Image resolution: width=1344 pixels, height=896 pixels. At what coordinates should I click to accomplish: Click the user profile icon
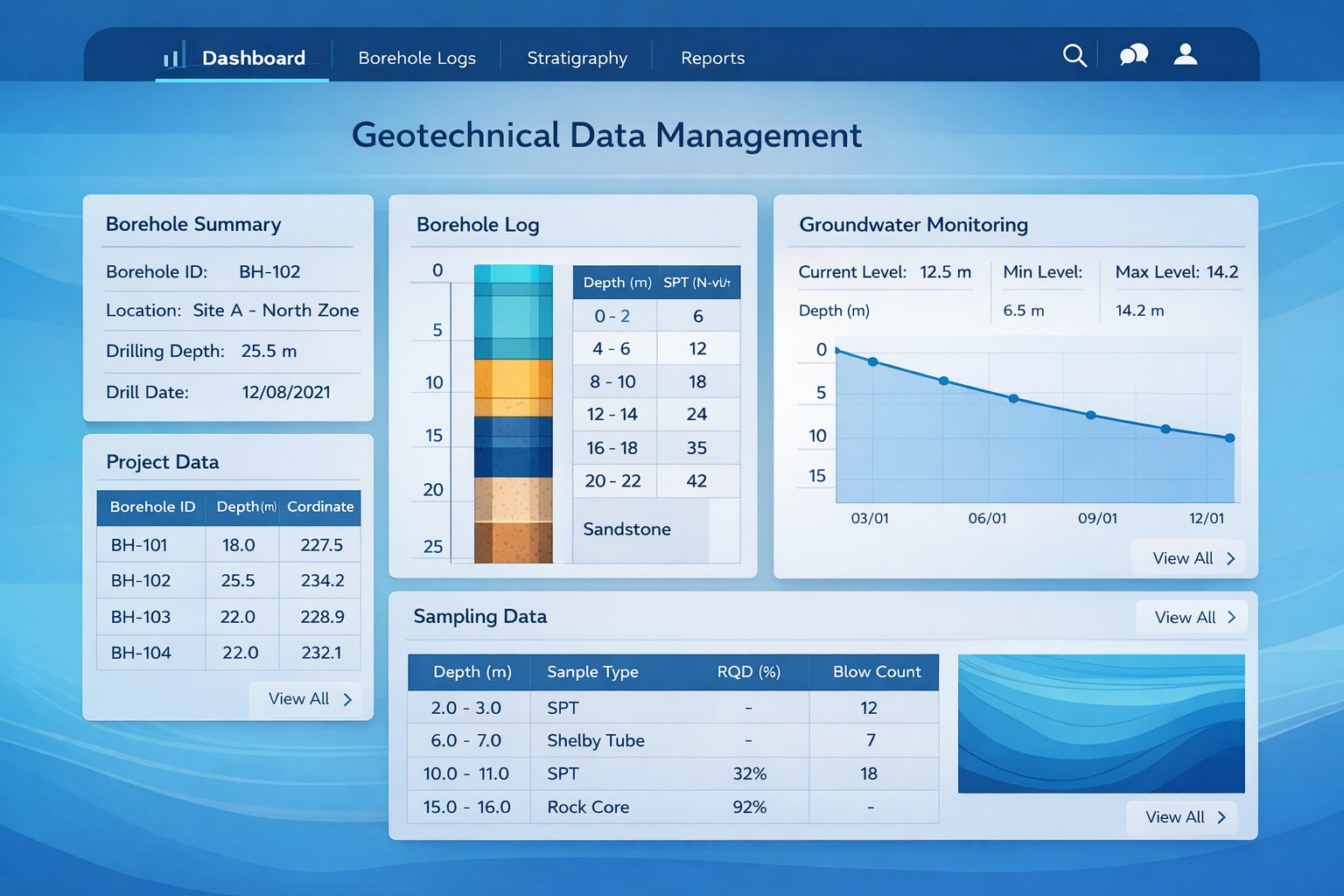[1186, 54]
